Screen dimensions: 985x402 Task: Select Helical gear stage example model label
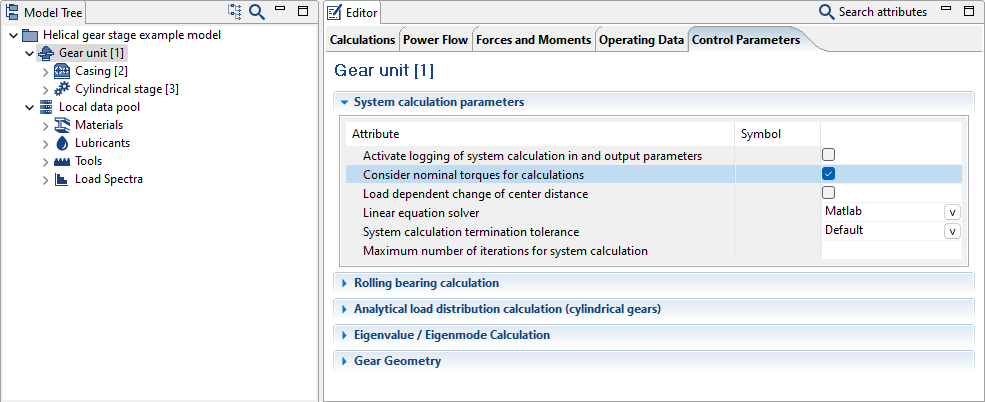(132, 35)
